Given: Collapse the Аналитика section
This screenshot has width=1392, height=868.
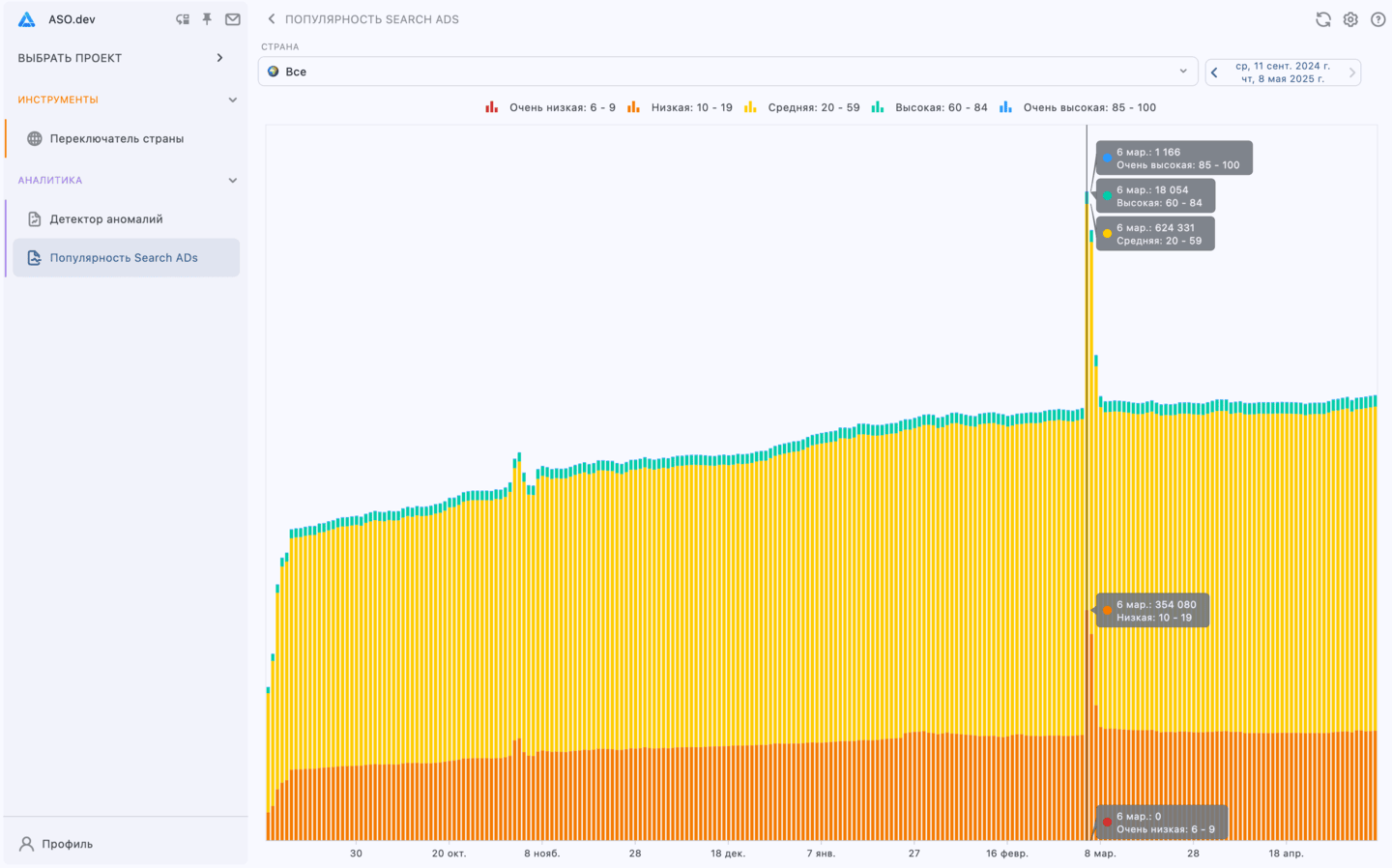Looking at the screenshot, I should [232, 180].
